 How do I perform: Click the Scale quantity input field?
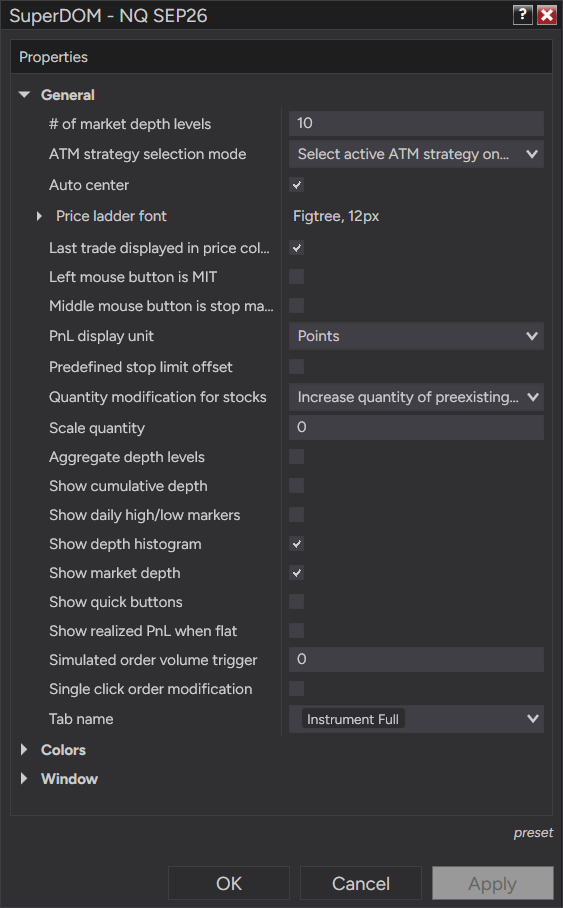[416, 427]
